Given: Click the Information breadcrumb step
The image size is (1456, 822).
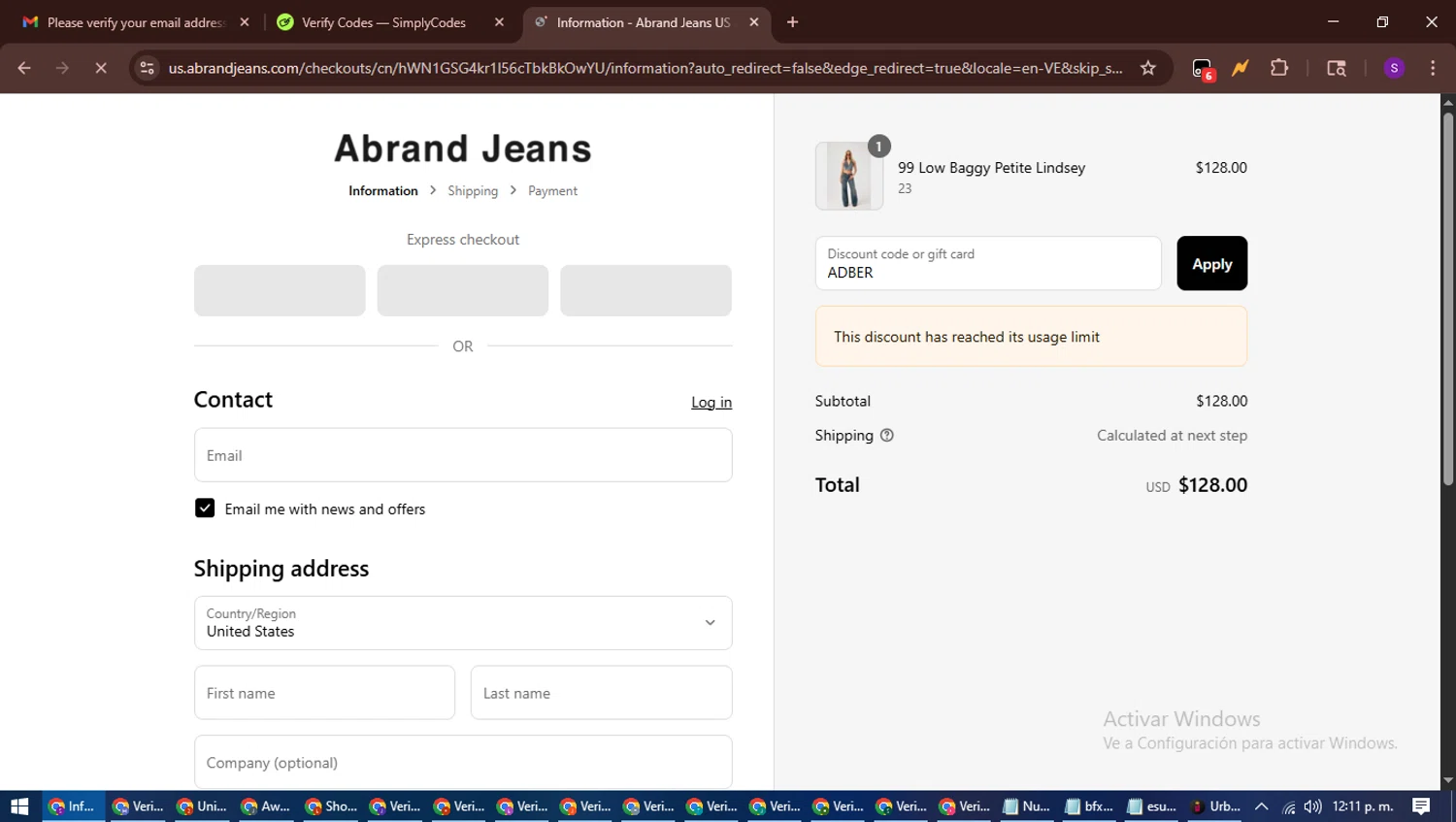Looking at the screenshot, I should click(383, 191).
